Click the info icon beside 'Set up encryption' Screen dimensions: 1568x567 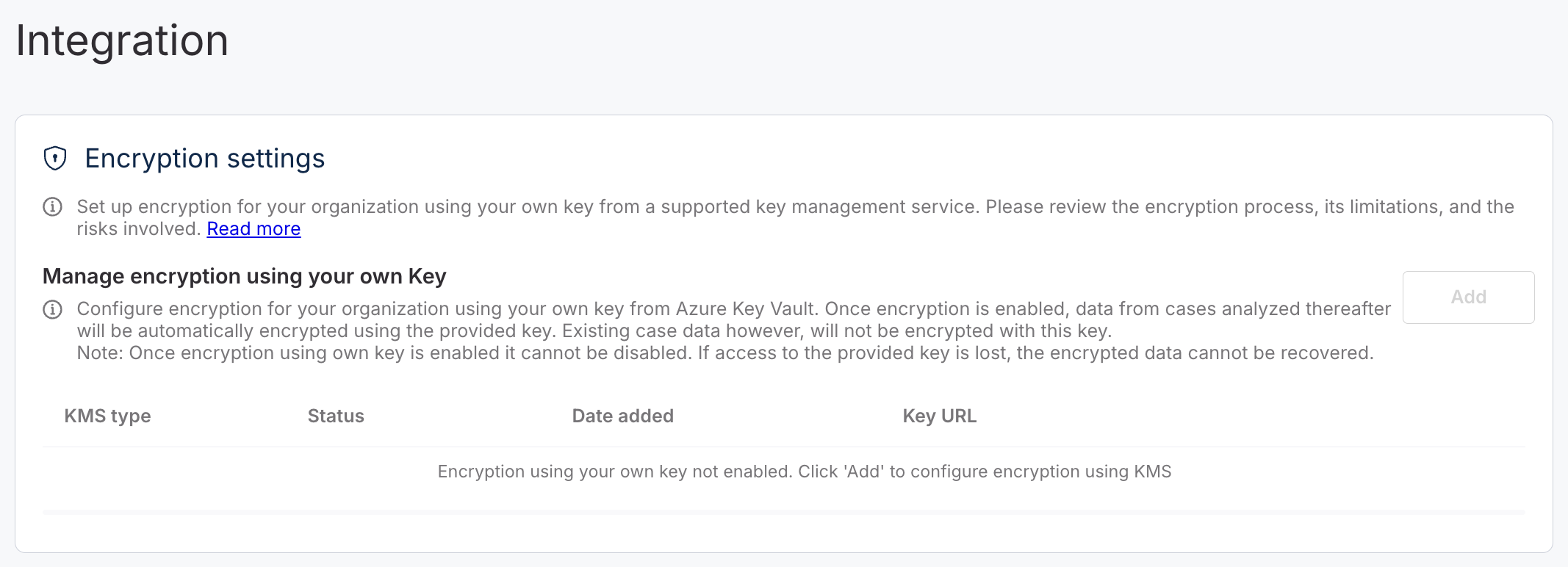click(52, 207)
